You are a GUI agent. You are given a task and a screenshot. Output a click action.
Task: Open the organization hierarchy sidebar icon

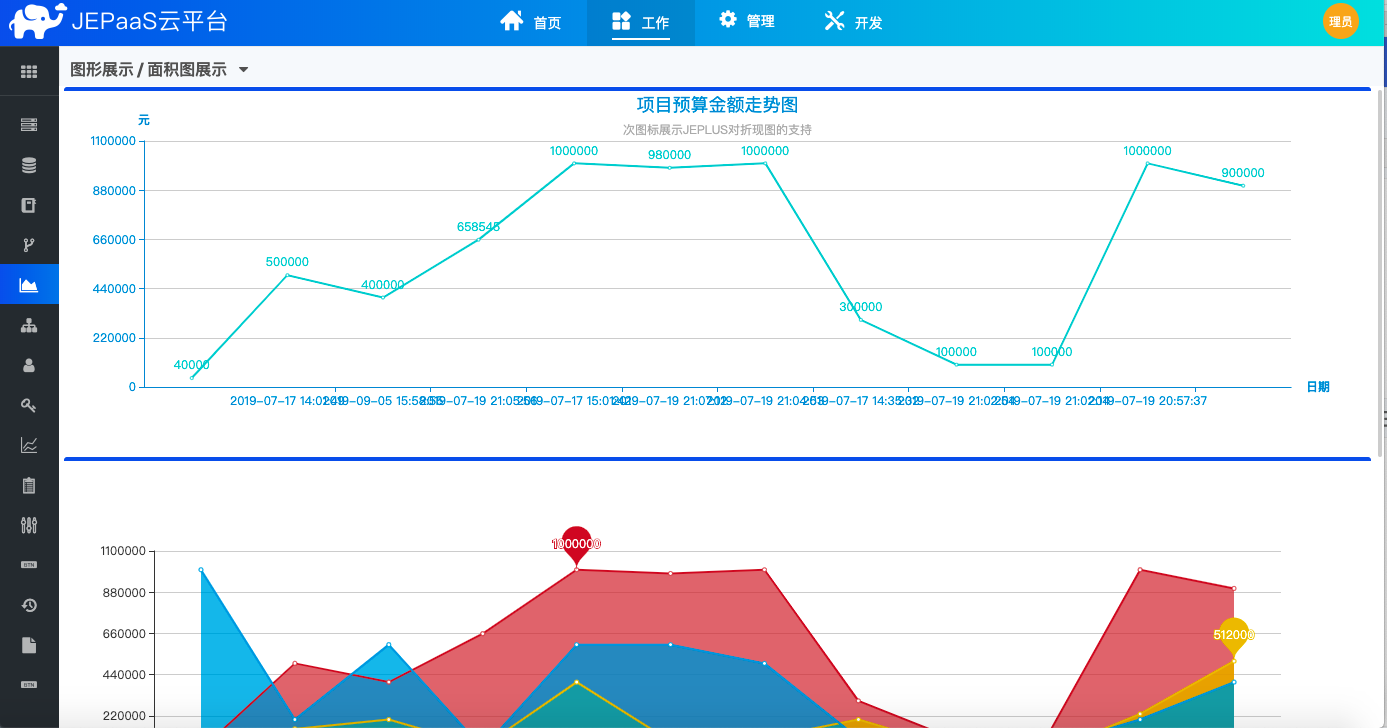29,325
